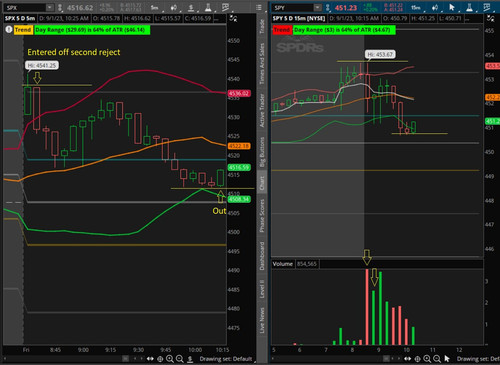Open the Trade sidebar tab

point(262,27)
